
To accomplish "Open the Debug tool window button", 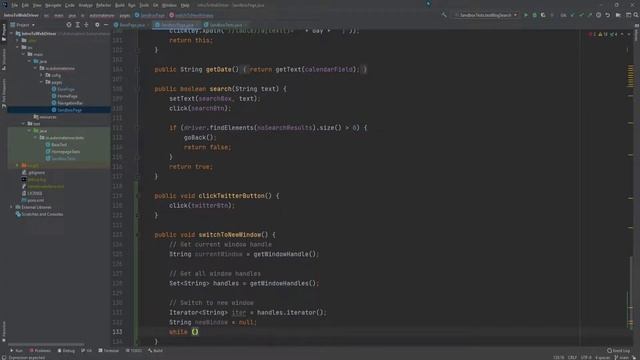I will click(x=66, y=351).
